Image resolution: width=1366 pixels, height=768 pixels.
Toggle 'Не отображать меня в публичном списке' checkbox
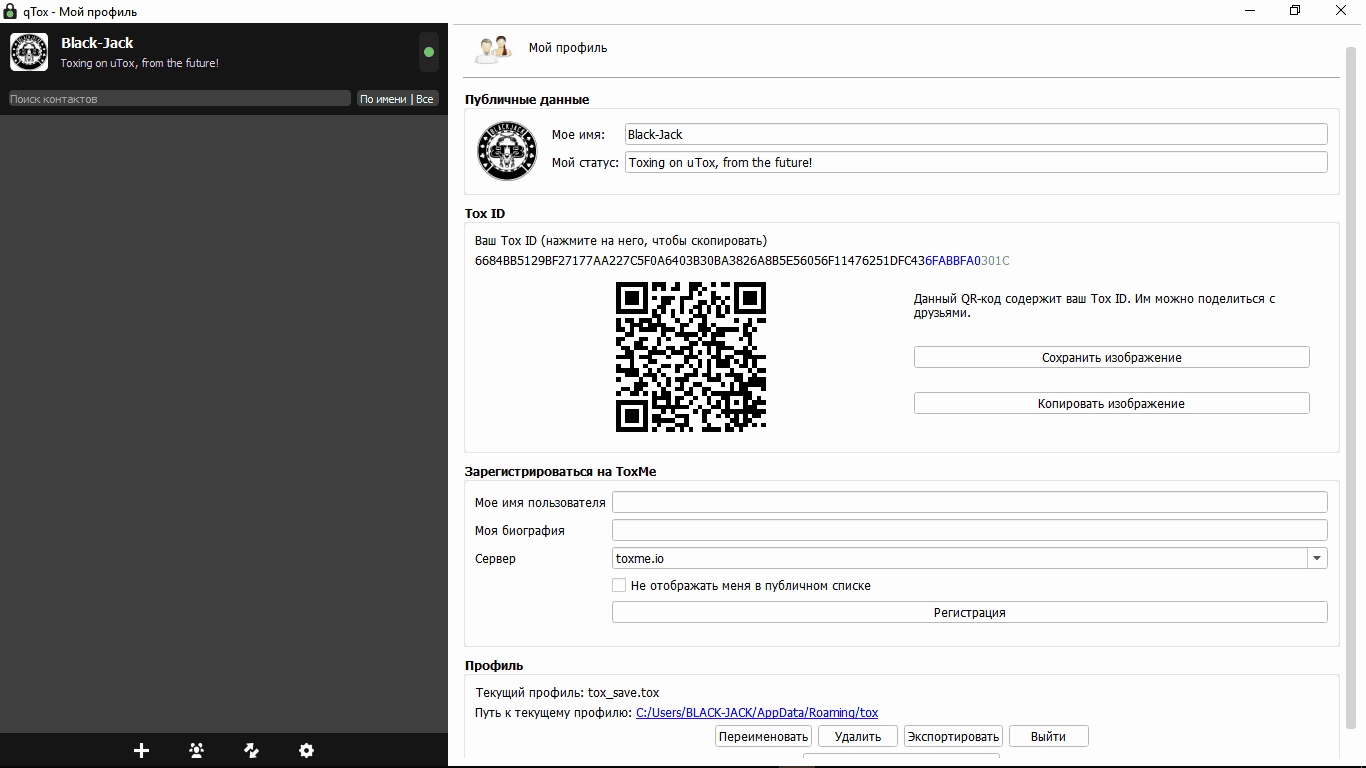[619, 585]
